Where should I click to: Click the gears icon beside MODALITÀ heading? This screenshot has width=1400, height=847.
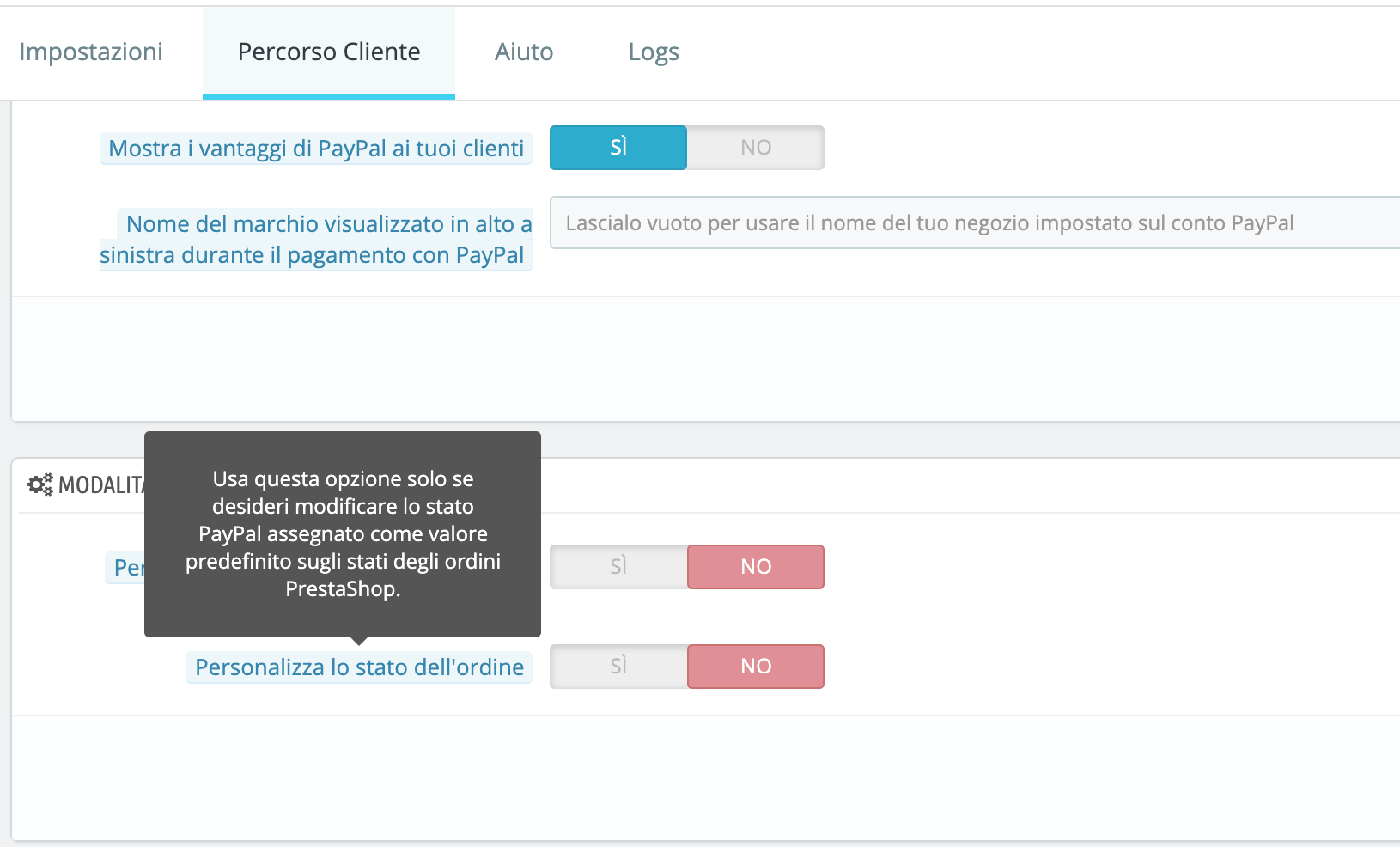coord(40,485)
